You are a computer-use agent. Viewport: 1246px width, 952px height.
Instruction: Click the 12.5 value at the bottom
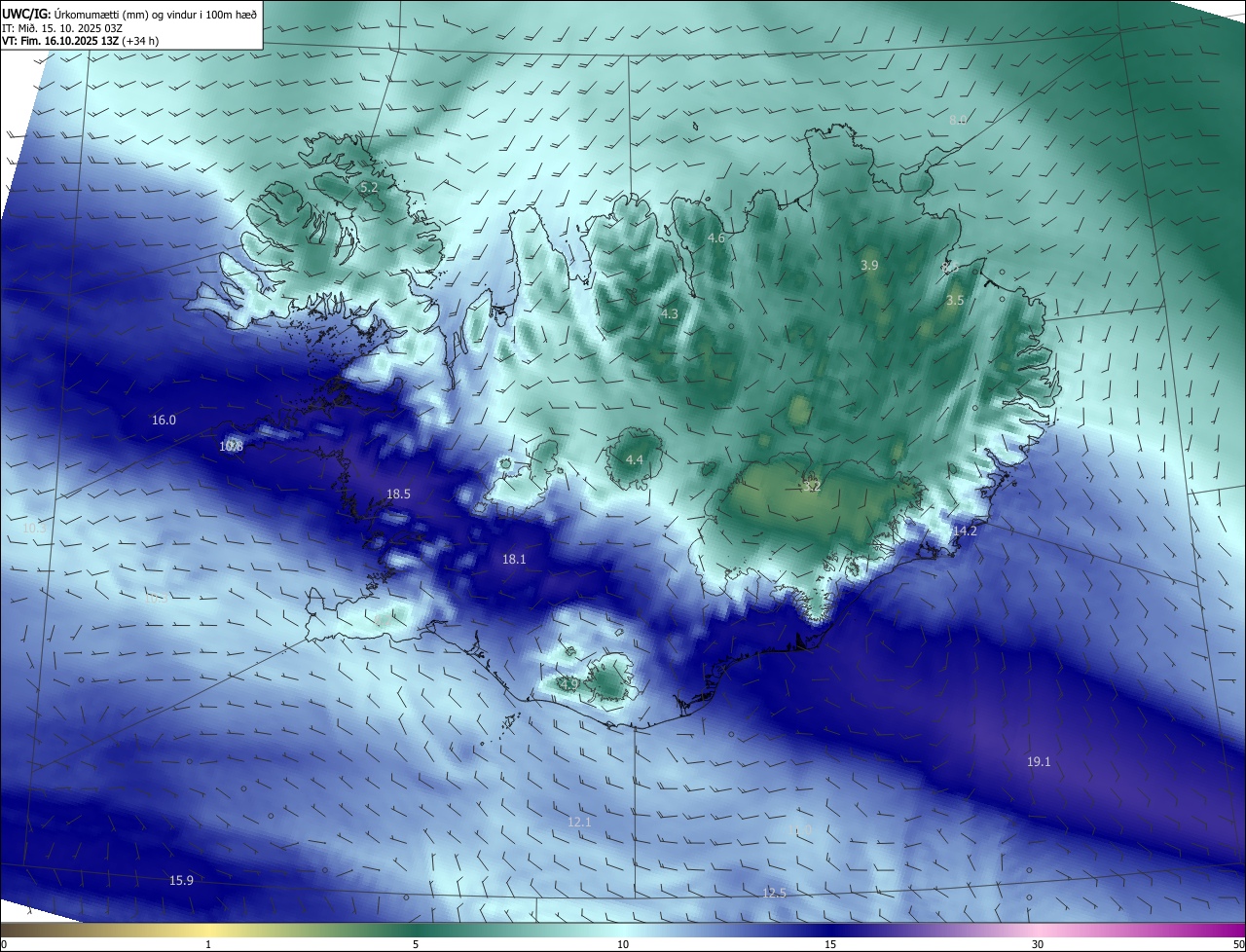774,894
